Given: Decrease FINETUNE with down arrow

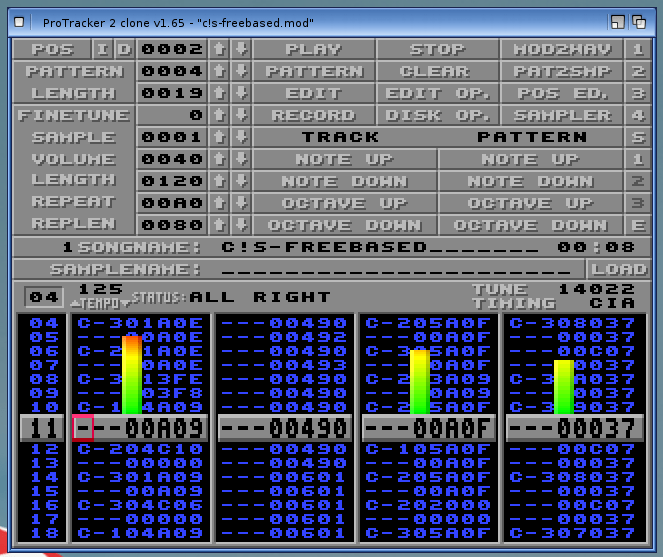Looking at the screenshot, I should coord(240,115).
